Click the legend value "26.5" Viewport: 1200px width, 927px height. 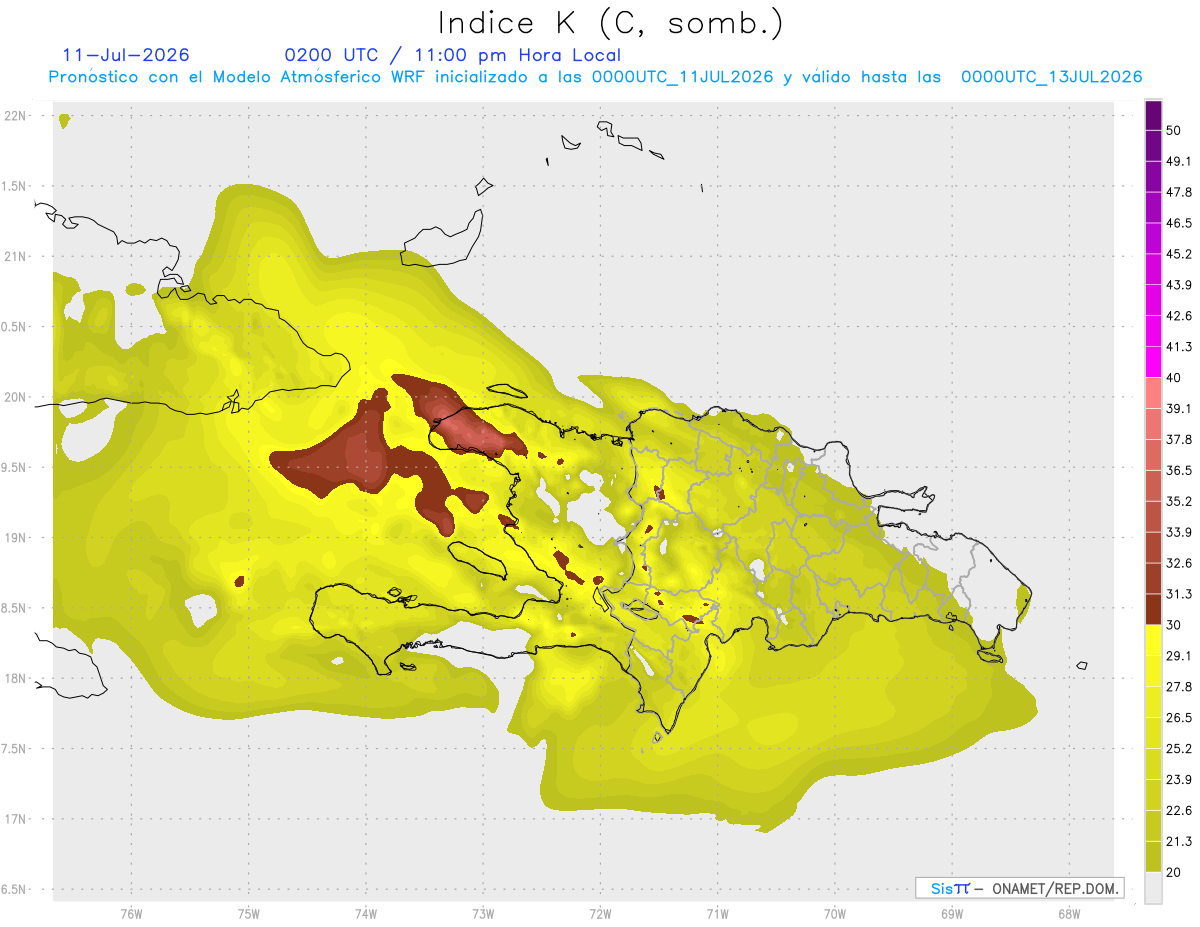1179,718
